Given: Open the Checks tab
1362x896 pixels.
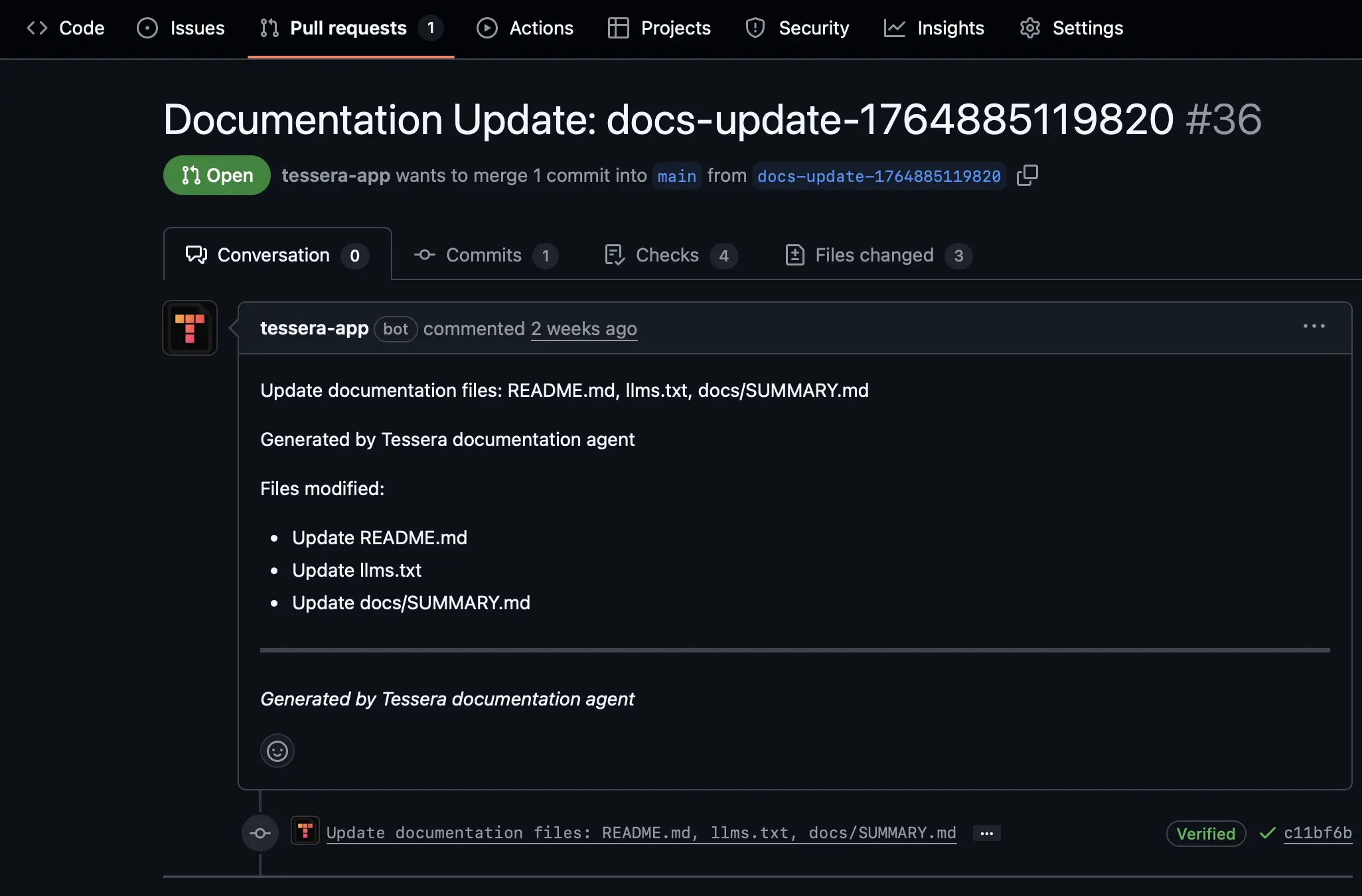Looking at the screenshot, I should coord(667,255).
